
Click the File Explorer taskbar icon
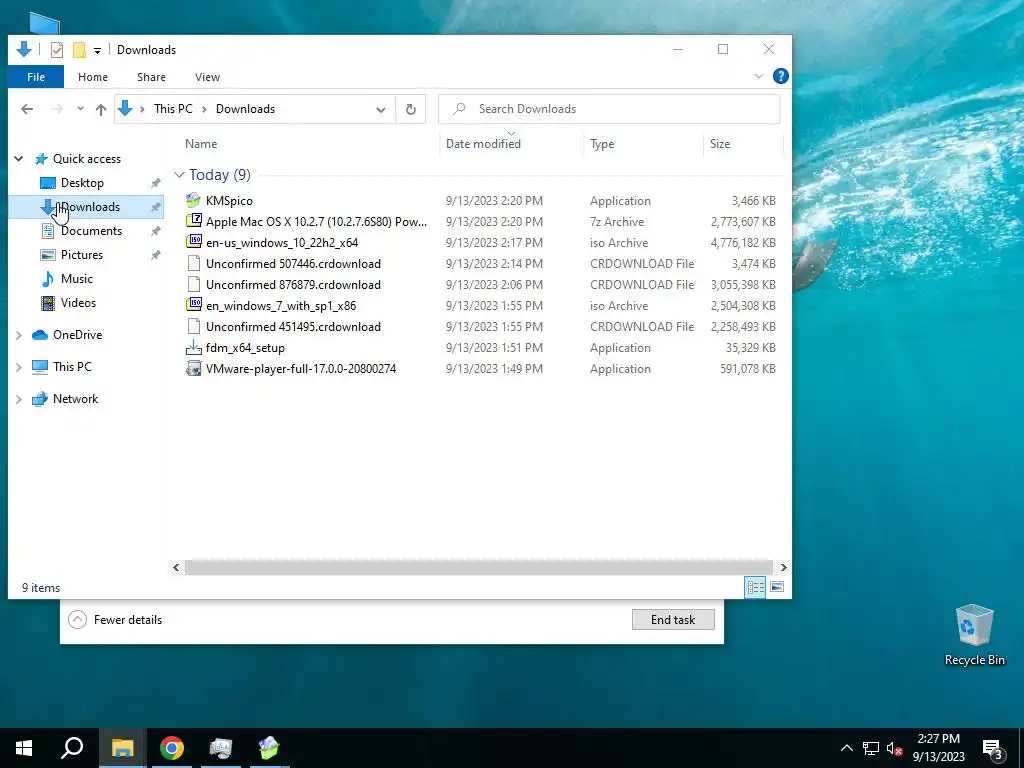point(122,748)
